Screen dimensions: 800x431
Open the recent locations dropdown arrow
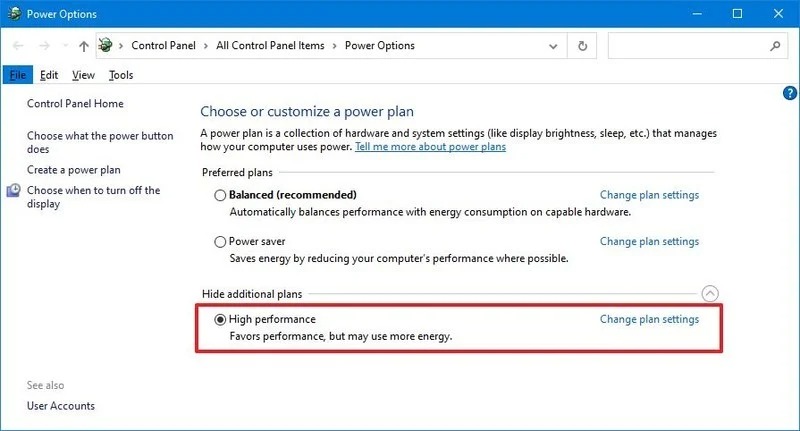(x=65, y=46)
